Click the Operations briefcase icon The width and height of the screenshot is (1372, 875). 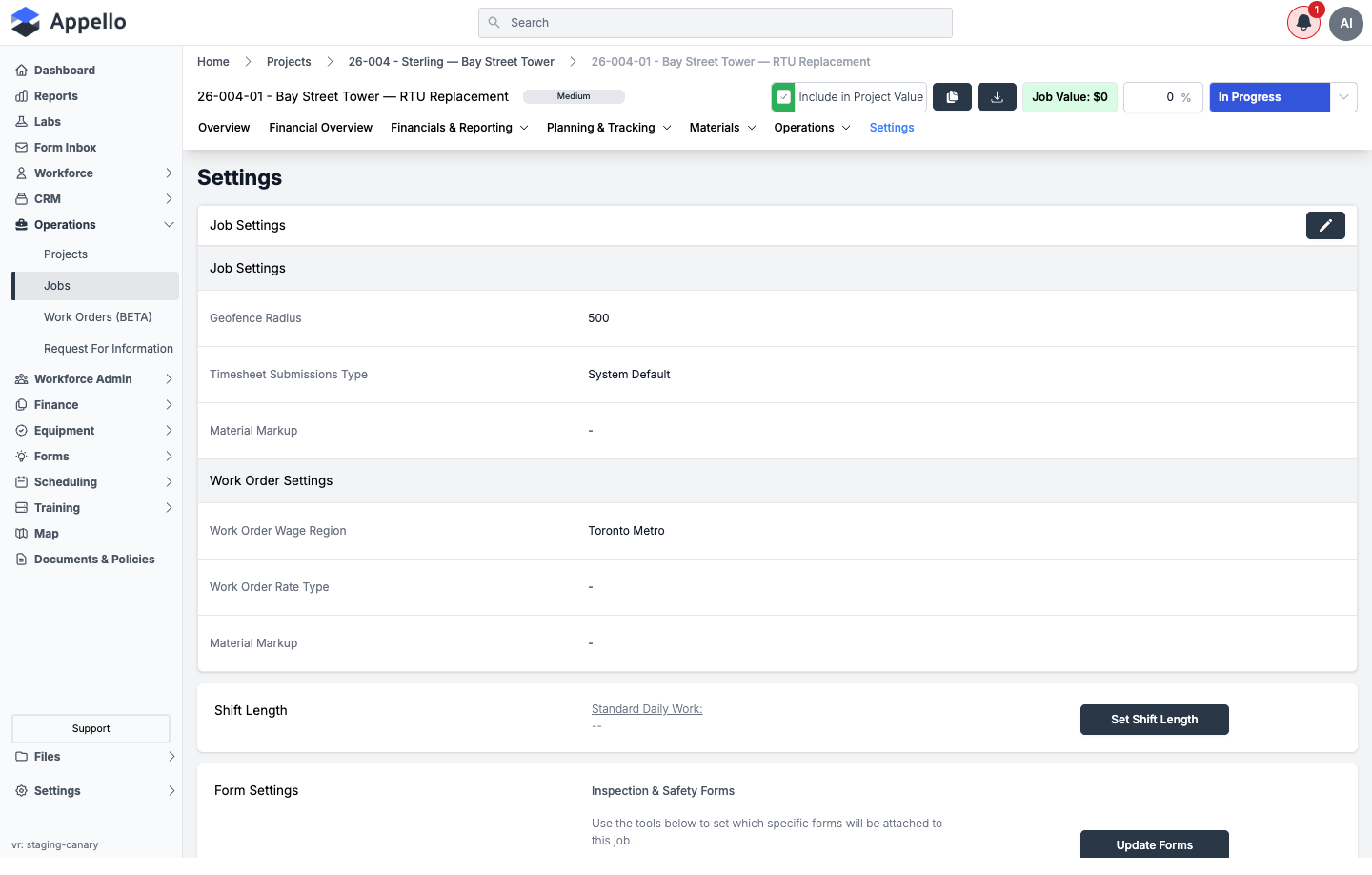tap(21, 225)
